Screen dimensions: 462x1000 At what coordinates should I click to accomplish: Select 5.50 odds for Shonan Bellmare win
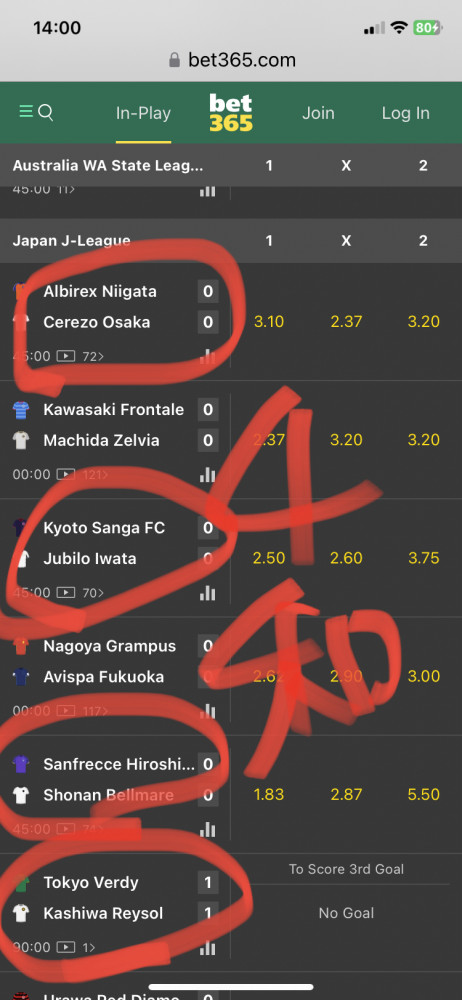pos(424,795)
